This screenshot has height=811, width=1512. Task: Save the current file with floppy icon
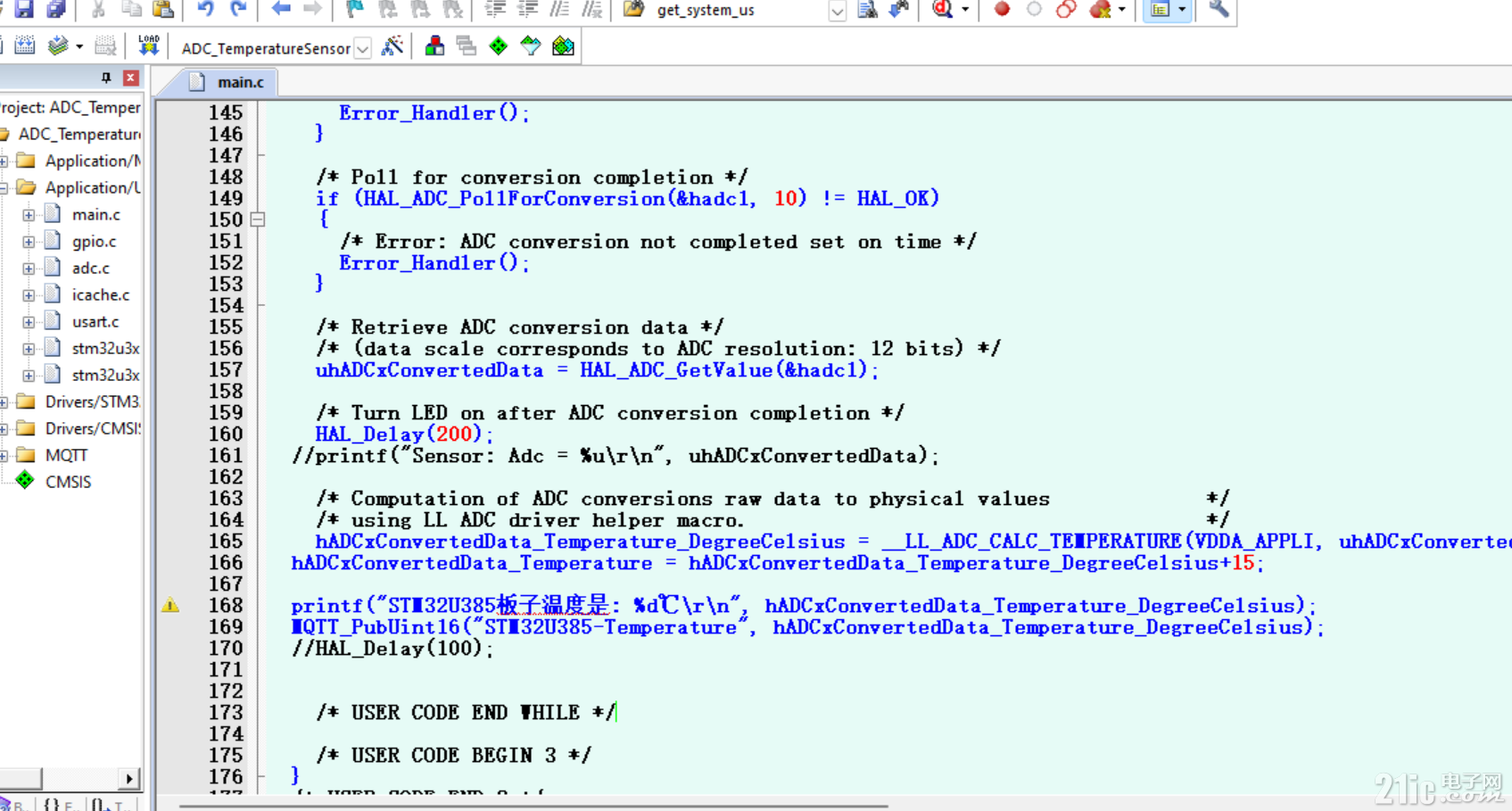click(x=24, y=9)
